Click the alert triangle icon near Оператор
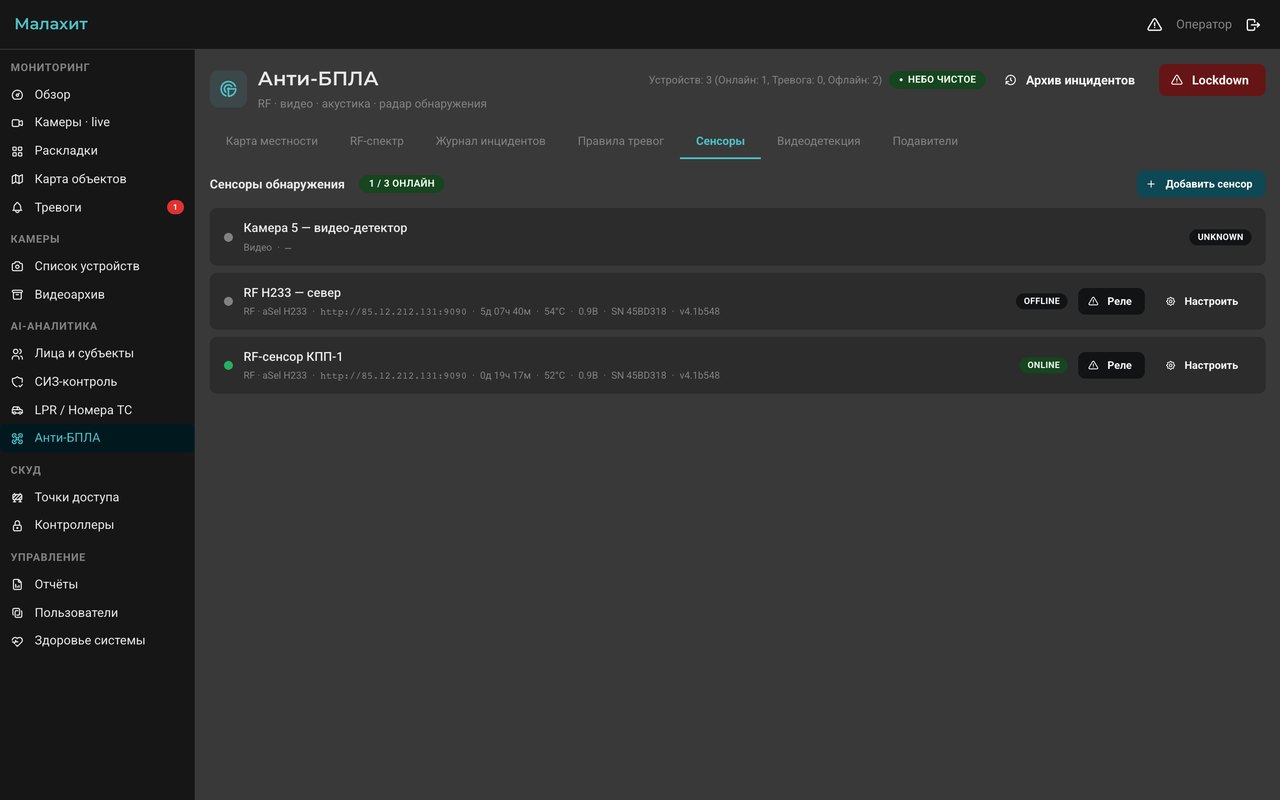 click(x=1154, y=24)
